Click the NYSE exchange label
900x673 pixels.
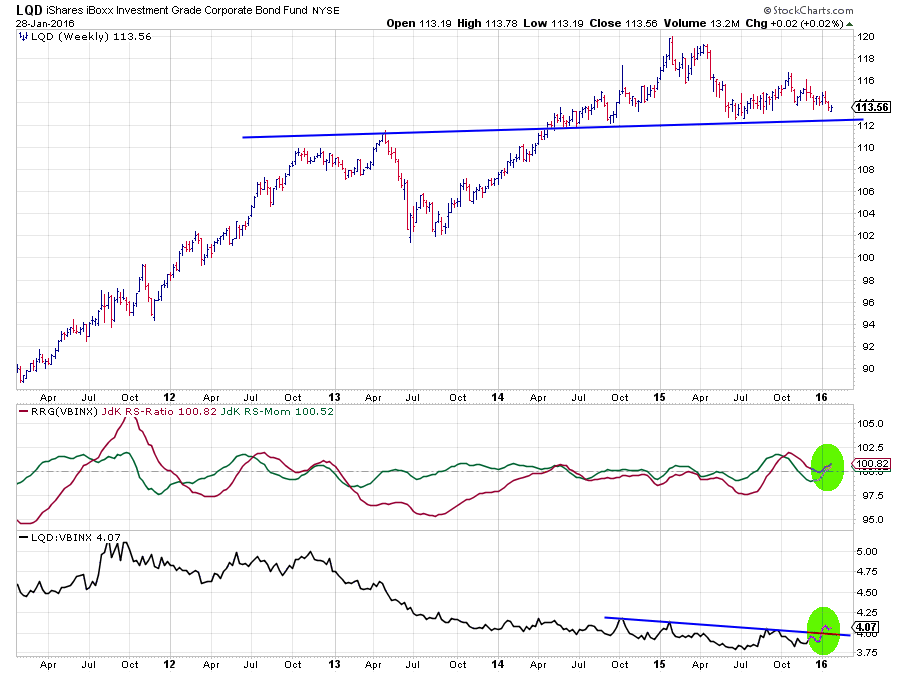click(x=325, y=10)
